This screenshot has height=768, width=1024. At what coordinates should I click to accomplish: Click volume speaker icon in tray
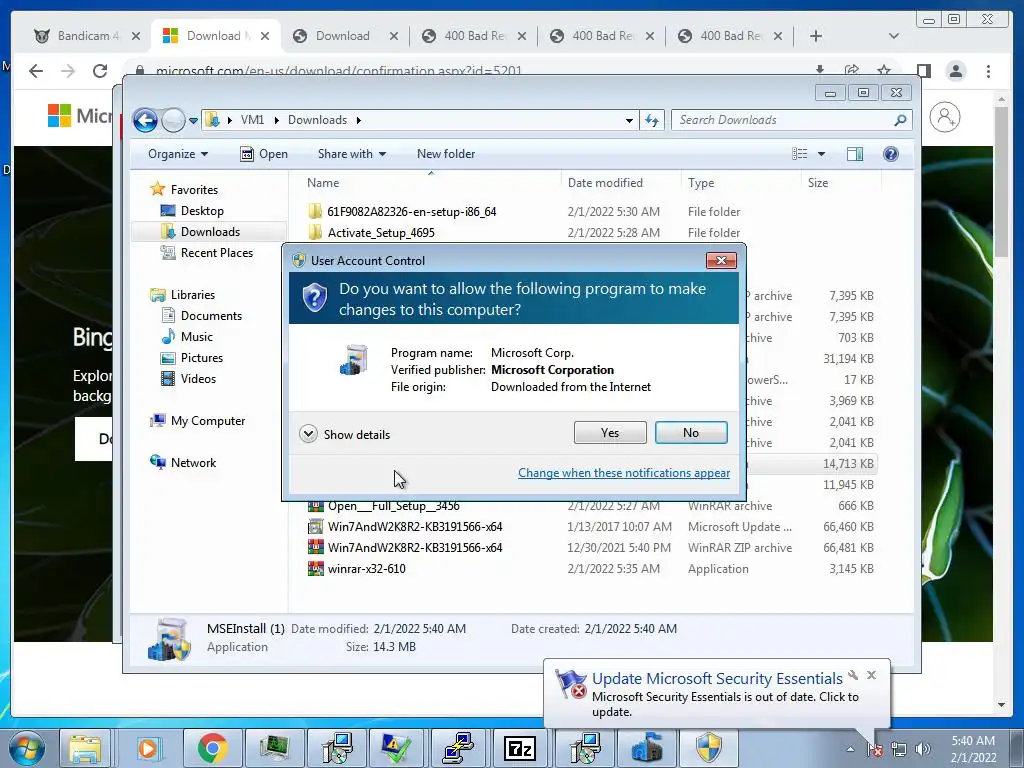[x=923, y=749]
